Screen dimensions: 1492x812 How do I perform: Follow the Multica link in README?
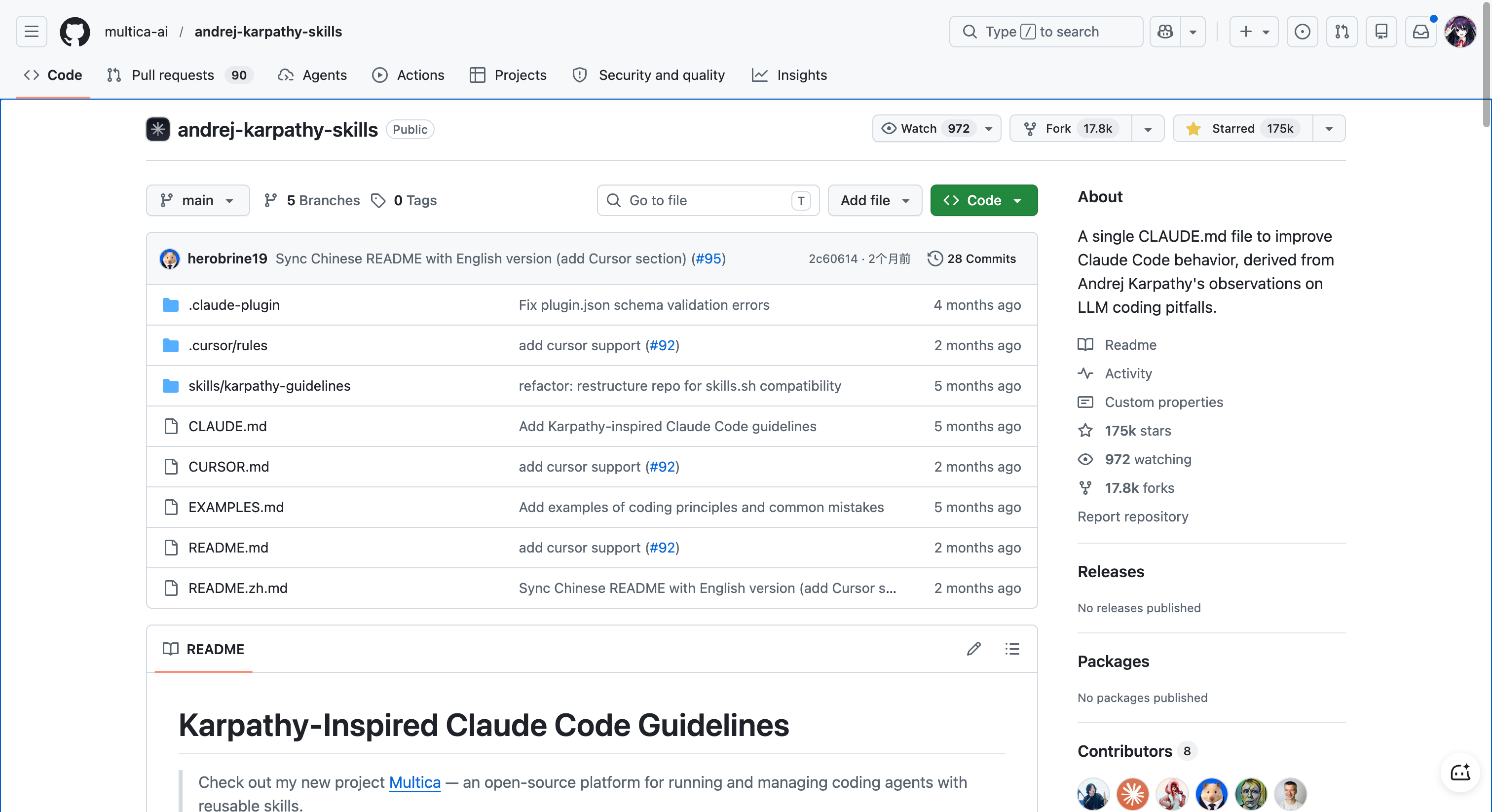414,782
